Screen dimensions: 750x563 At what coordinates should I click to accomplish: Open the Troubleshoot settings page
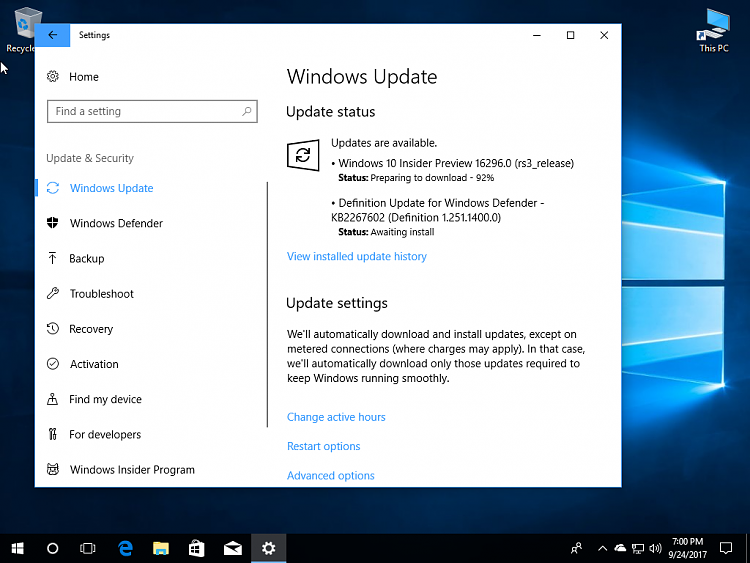[x=101, y=294]
